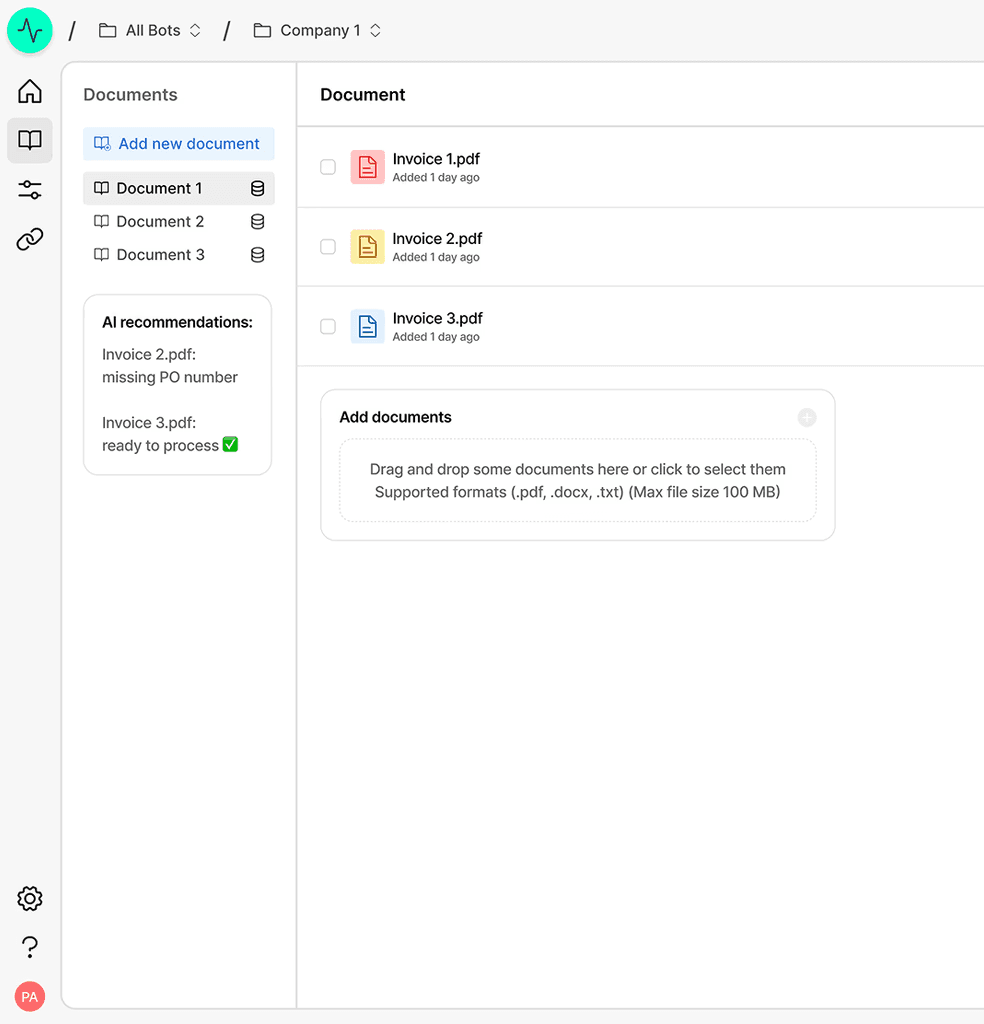Open the automation settings sliders icon

coord(29,189)
